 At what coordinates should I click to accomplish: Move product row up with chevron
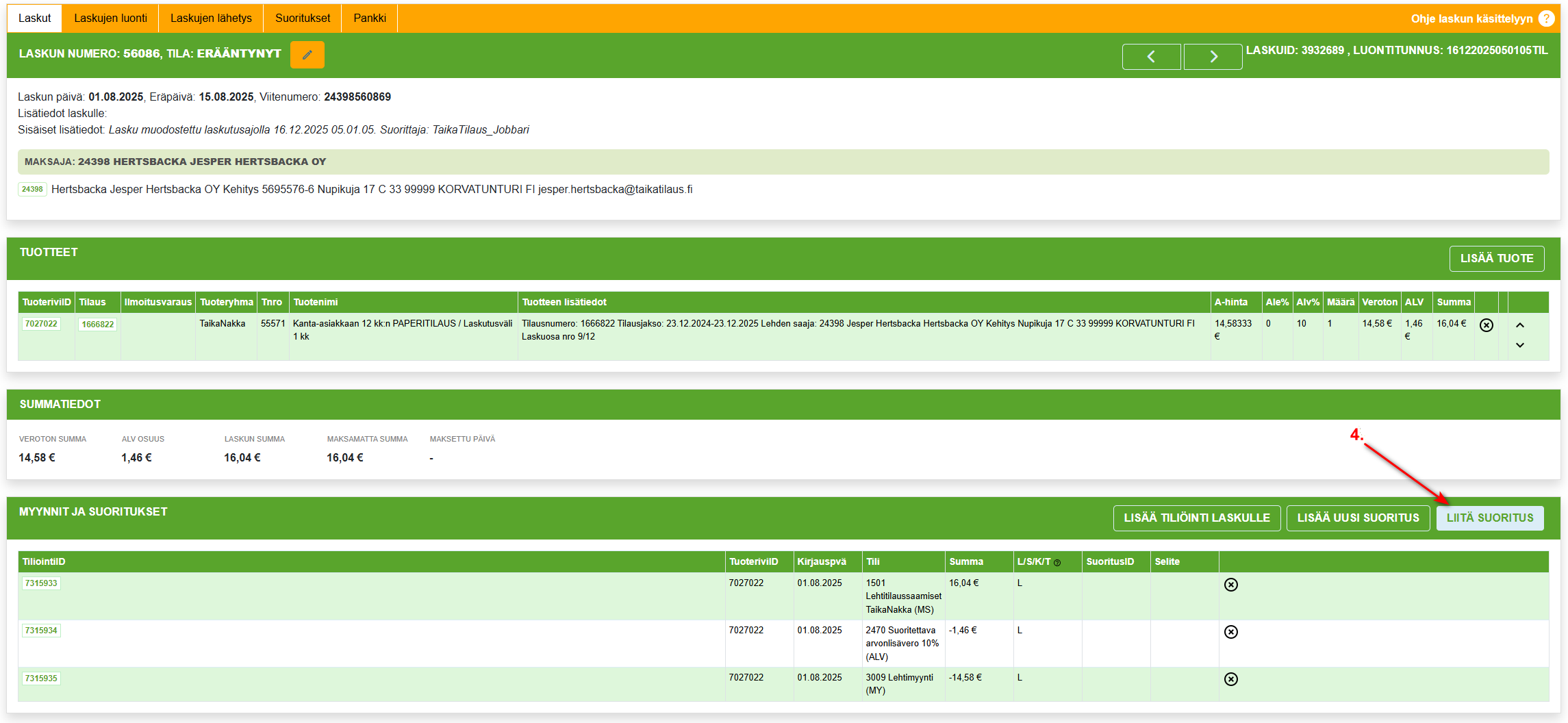[1520, 325]
